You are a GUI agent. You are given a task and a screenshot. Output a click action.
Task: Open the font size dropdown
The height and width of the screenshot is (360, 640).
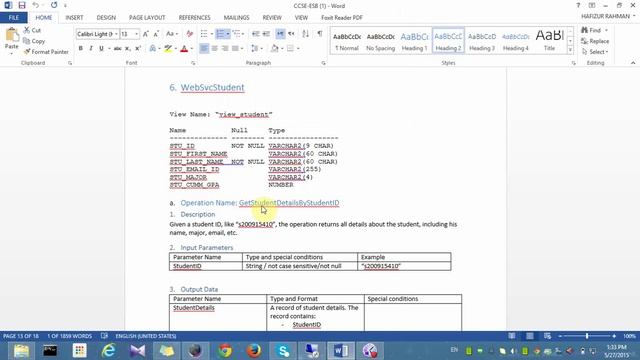click(x=136, y=34)
